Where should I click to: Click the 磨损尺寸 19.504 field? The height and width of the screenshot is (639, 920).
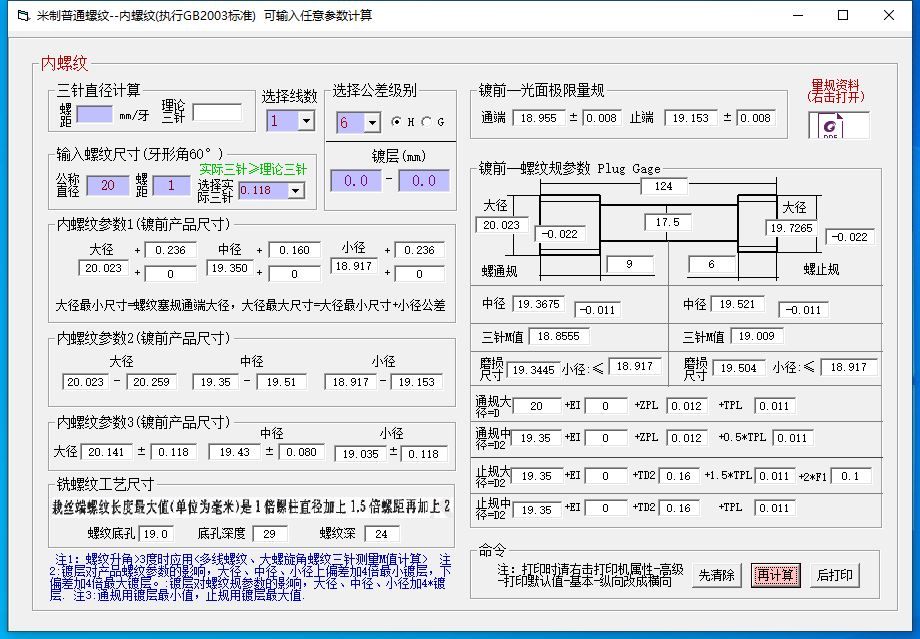coord(739,368)
